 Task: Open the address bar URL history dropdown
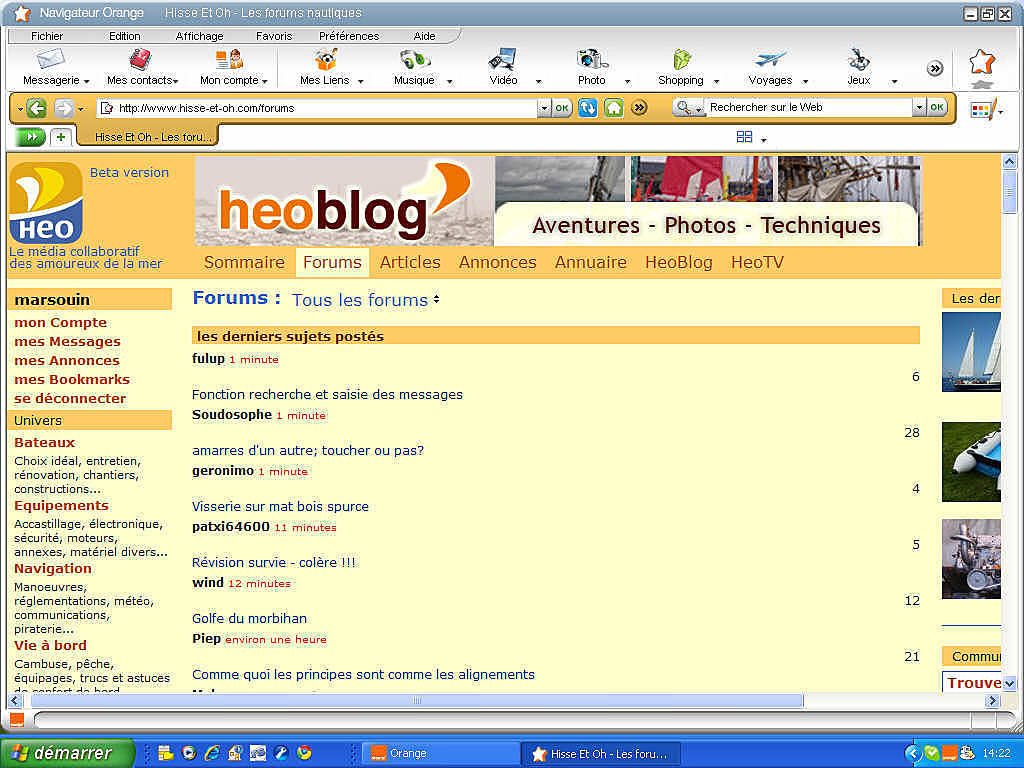pyautogui.click(x=544, y=108)
